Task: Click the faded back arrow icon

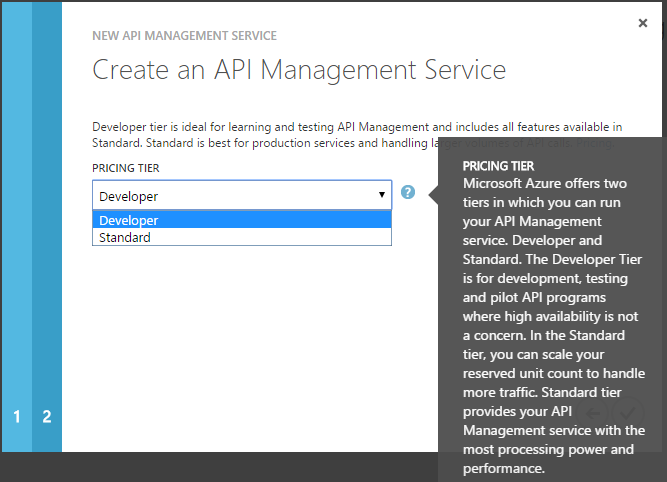Action: [593, 412]
